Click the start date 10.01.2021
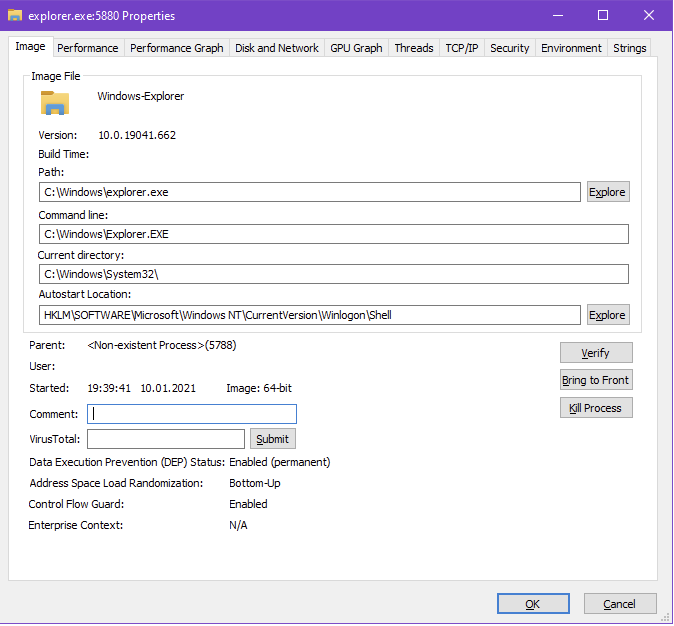Image resolution: width=674 pixels, height=626 pixels. click(168, 388)
